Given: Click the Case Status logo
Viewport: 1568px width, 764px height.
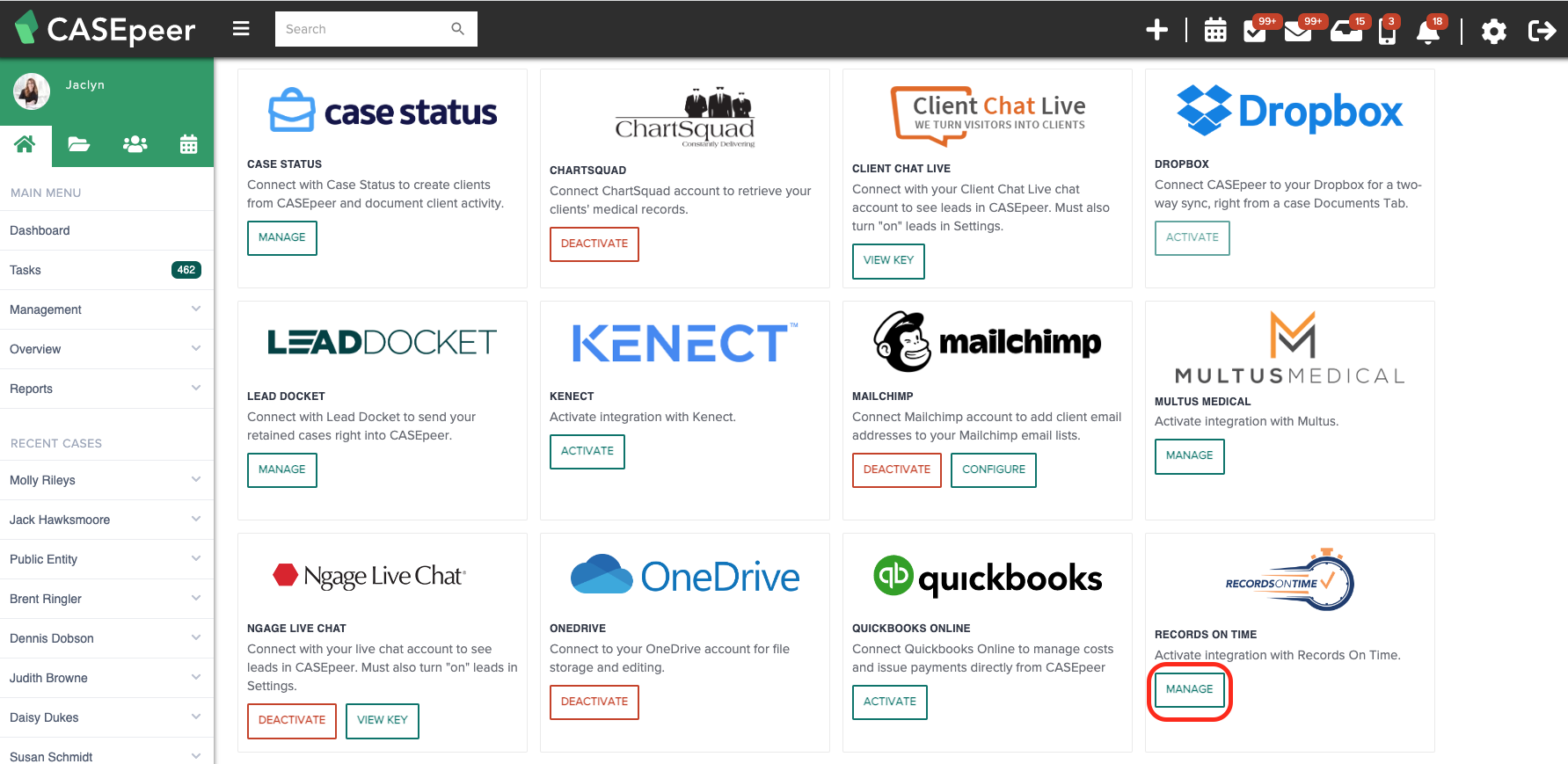Looking at the screenshot, I should tap(383, 112).
